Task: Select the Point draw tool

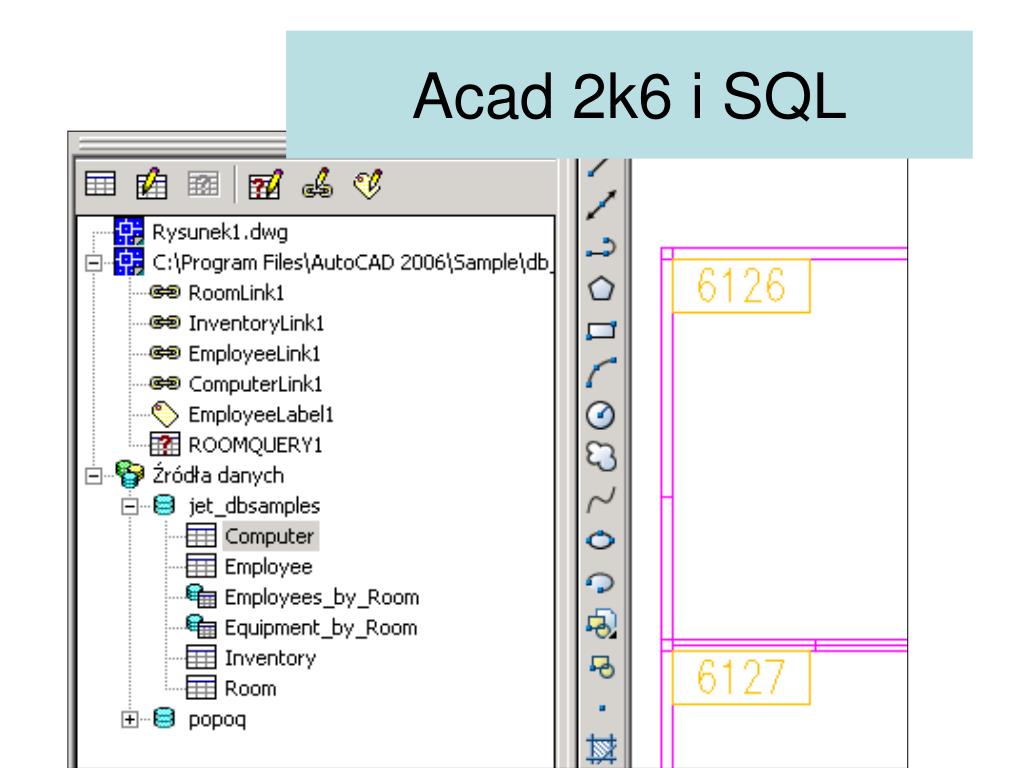Action: (601, 708)
